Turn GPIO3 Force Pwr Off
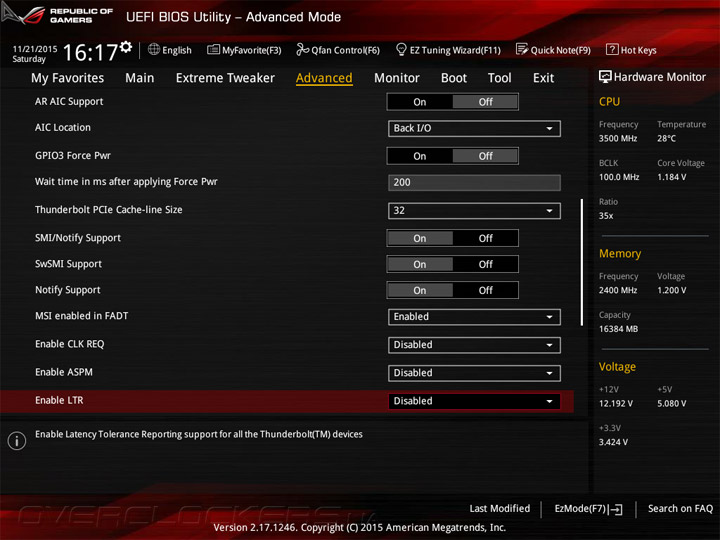Screen dimensions: 720x540 [x=485, y=156]
